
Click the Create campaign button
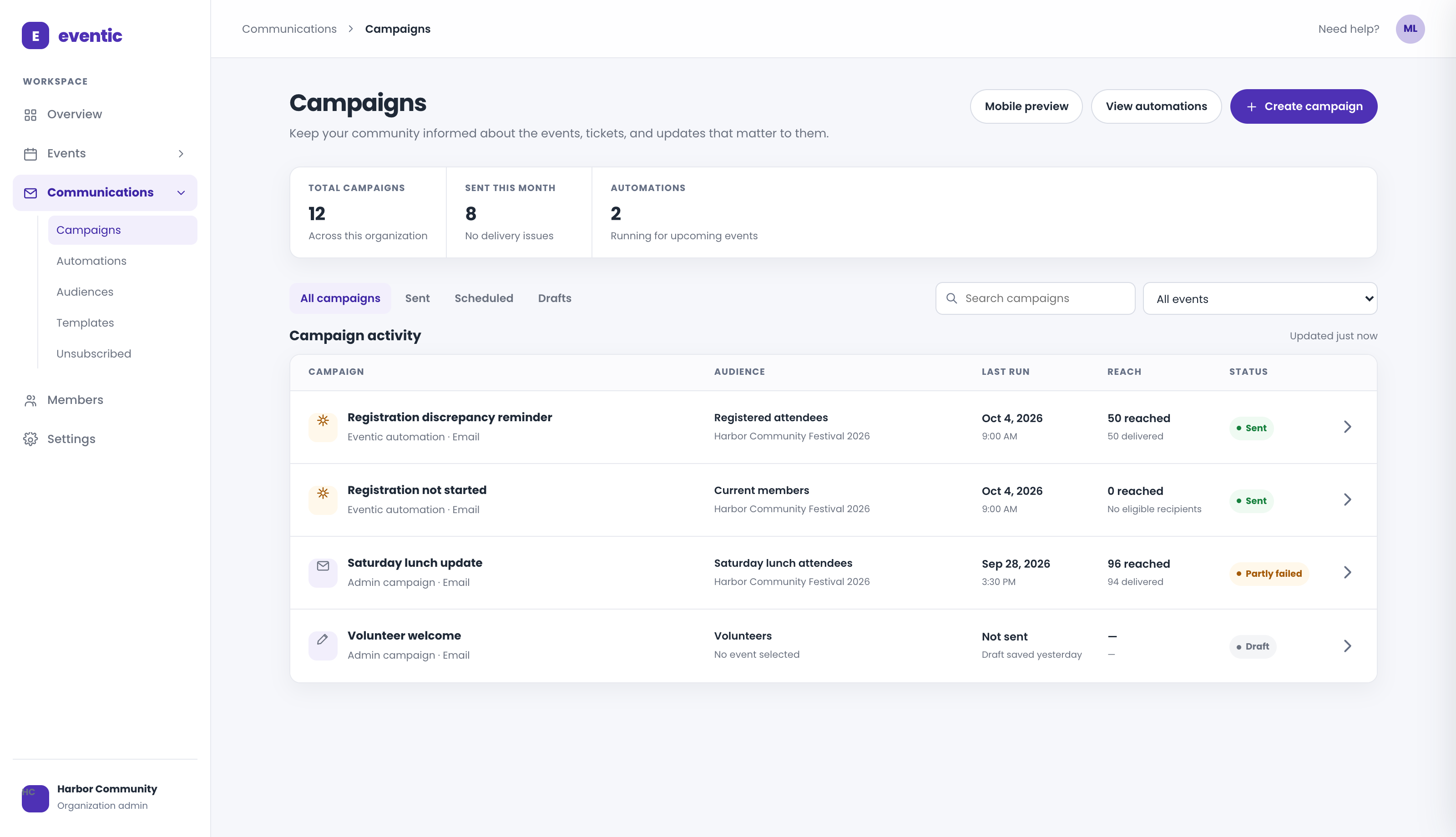click(x=1303, y=106)
